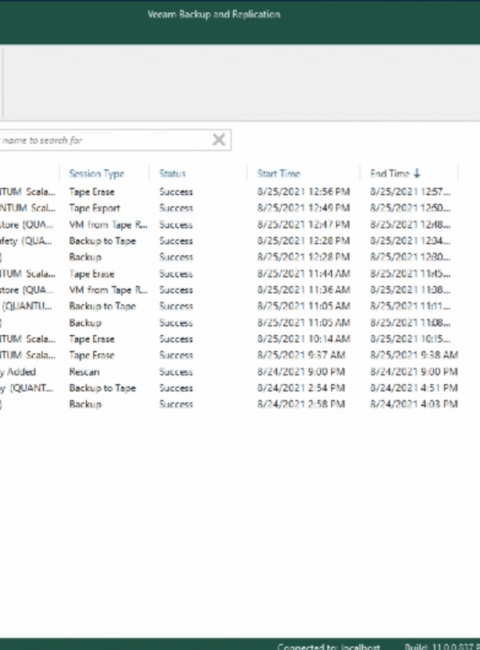This screenshot has width=480, height=650.
Task: Select end time 8/25/2021 12:48
Action: (x=410, y=225)
